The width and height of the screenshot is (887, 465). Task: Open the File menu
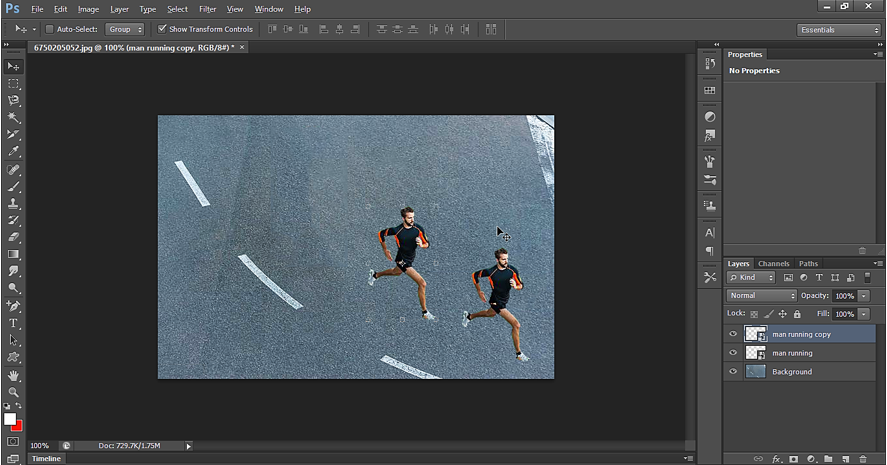tap(37, 9)
